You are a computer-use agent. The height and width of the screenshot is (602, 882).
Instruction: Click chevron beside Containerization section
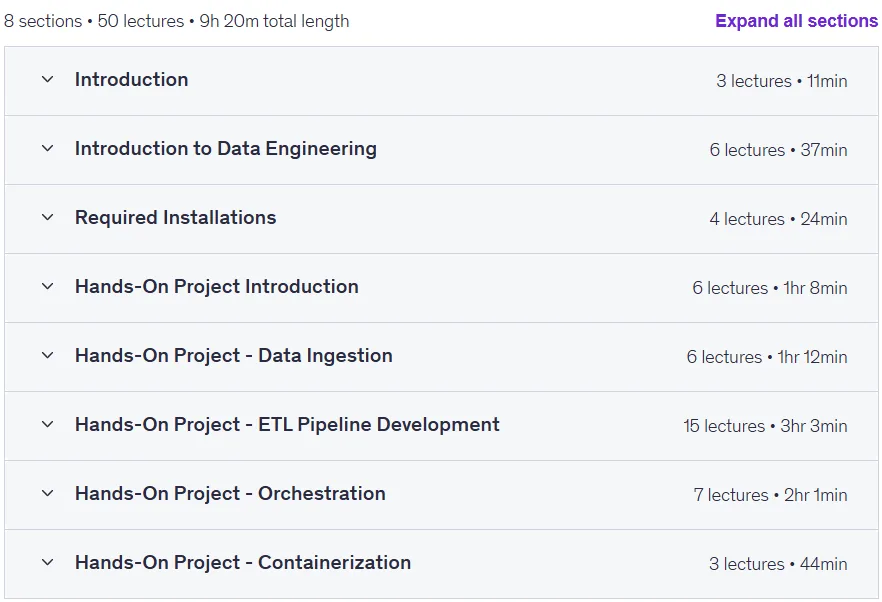pyautogui.click(x=48, y=563)
